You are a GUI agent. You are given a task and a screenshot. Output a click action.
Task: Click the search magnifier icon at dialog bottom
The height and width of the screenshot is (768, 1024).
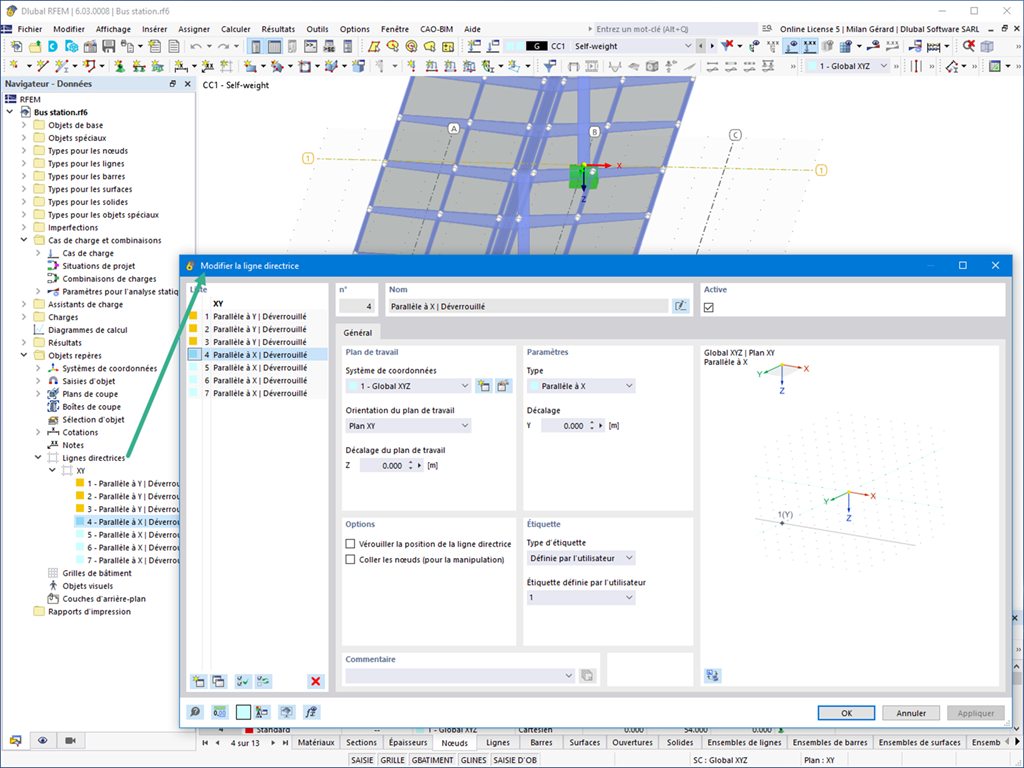(x=195, y=712)
